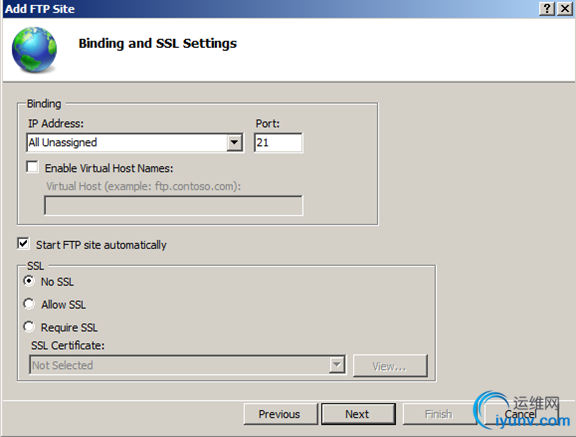Screen dimensions: 576x437
Task: Click the Binding and SSL Settings heading
Action: click(158, 44)
